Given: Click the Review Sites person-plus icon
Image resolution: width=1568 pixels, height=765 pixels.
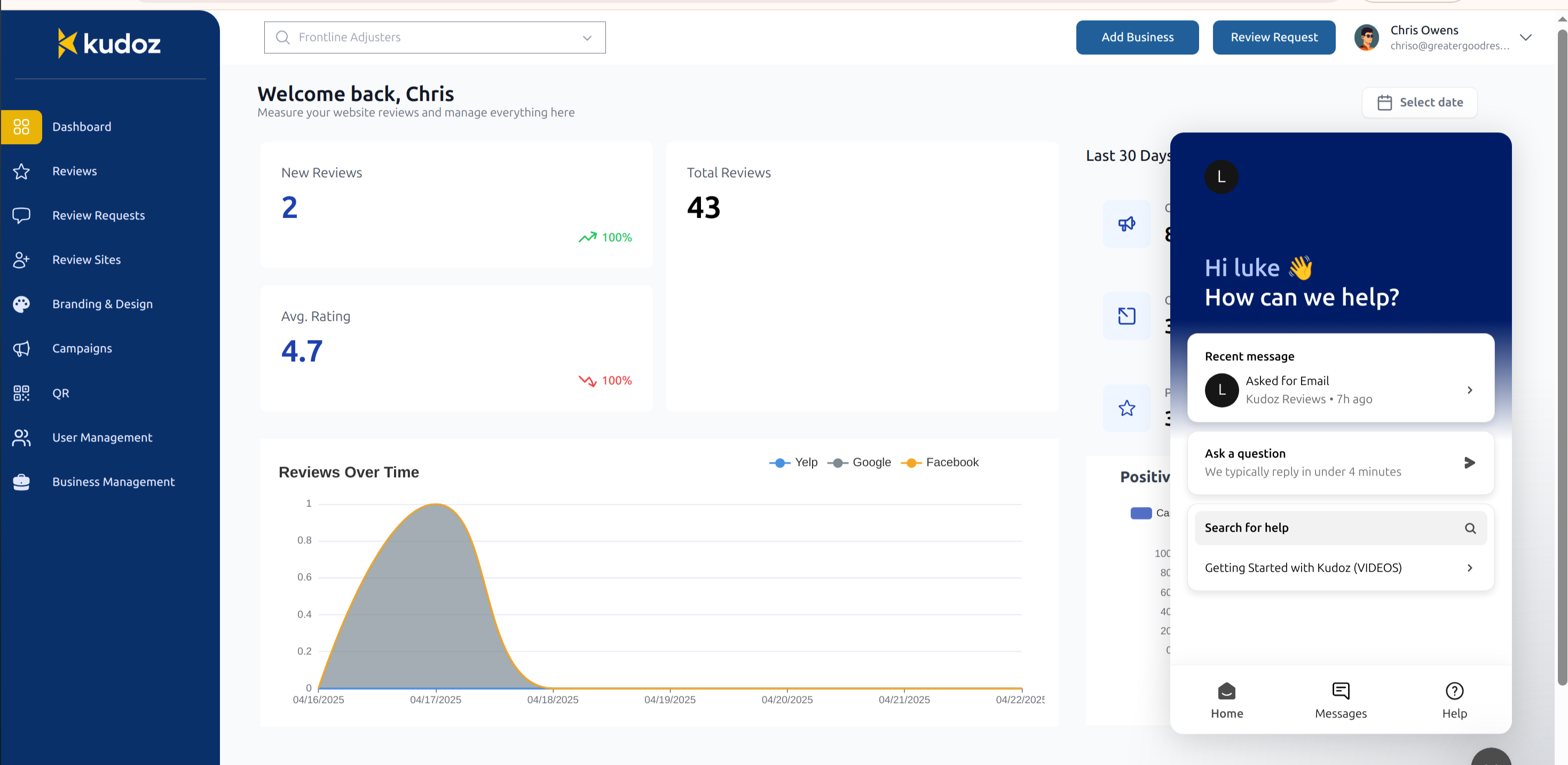Looking at the screenshot, I should pos(21,260).
